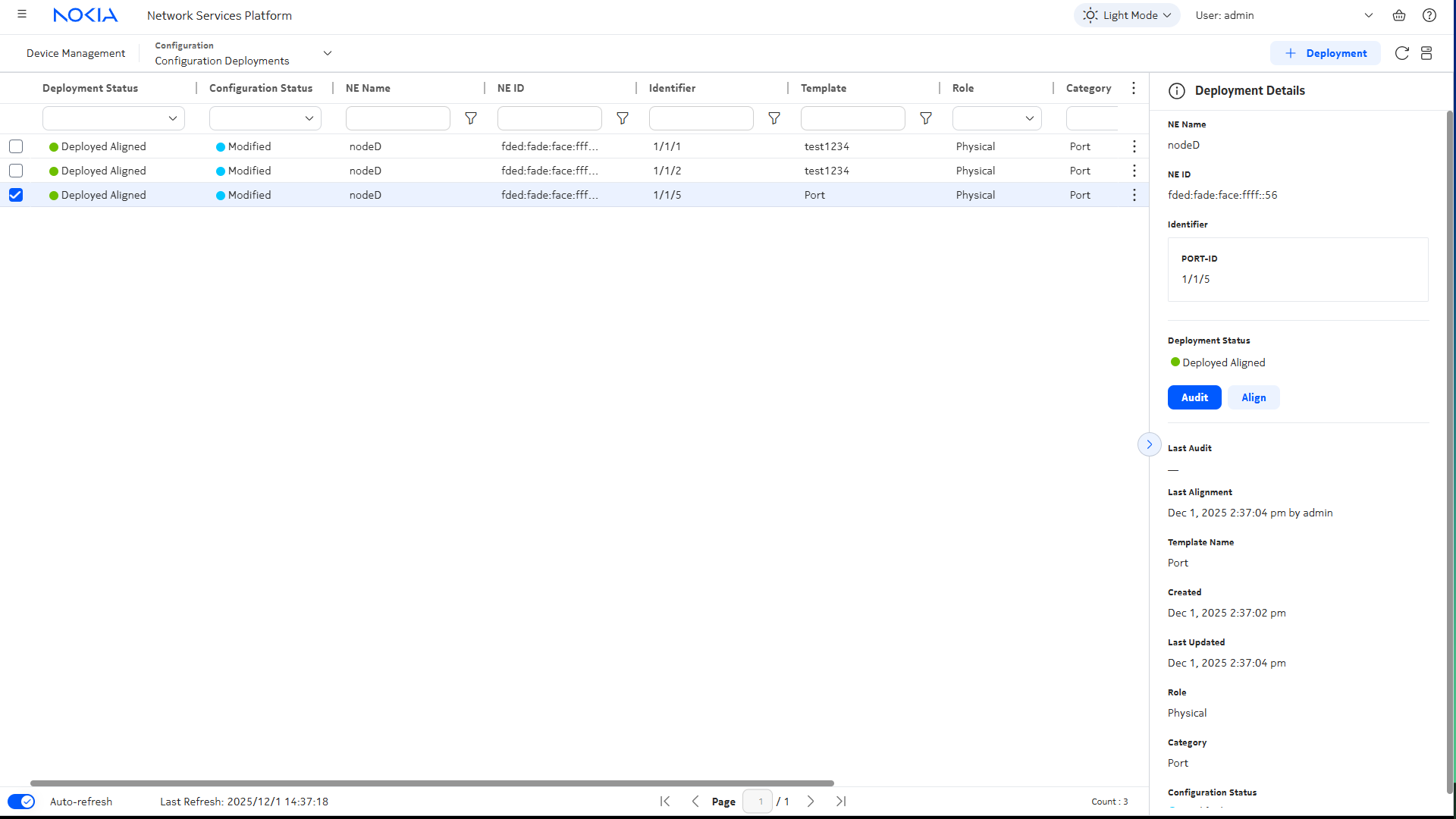
Task: Click the Template column filter icon
Action: coord(926,118)
